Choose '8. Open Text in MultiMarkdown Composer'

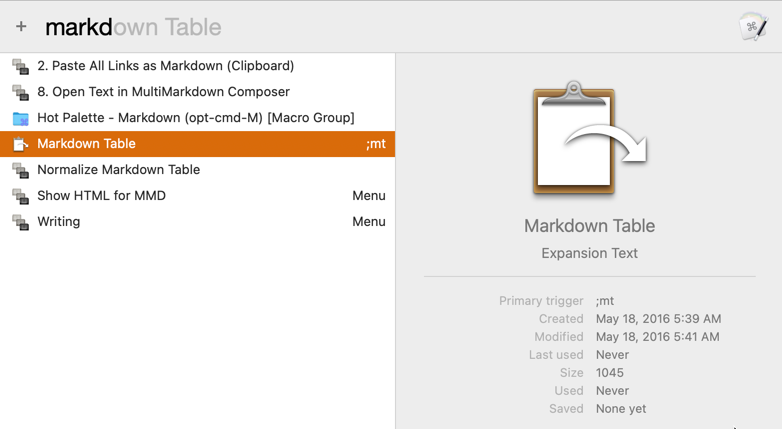click(x=197, y=92)
